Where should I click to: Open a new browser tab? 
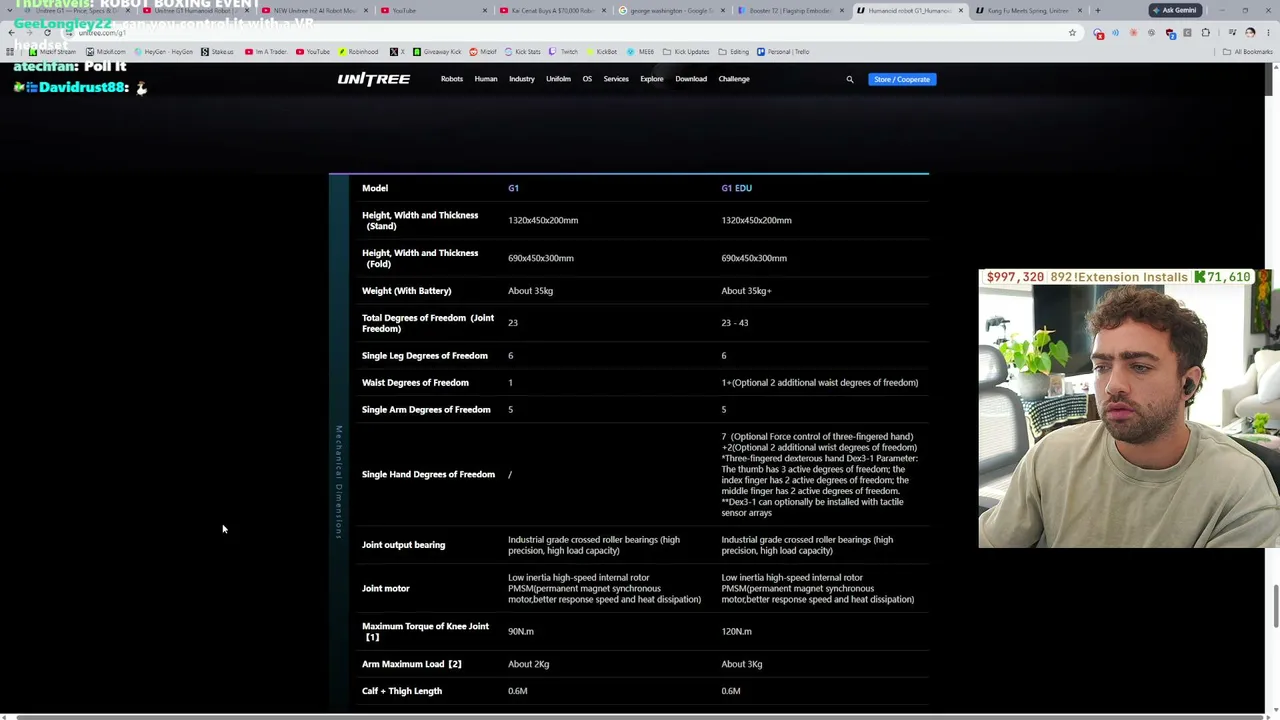click(1097, 10)
